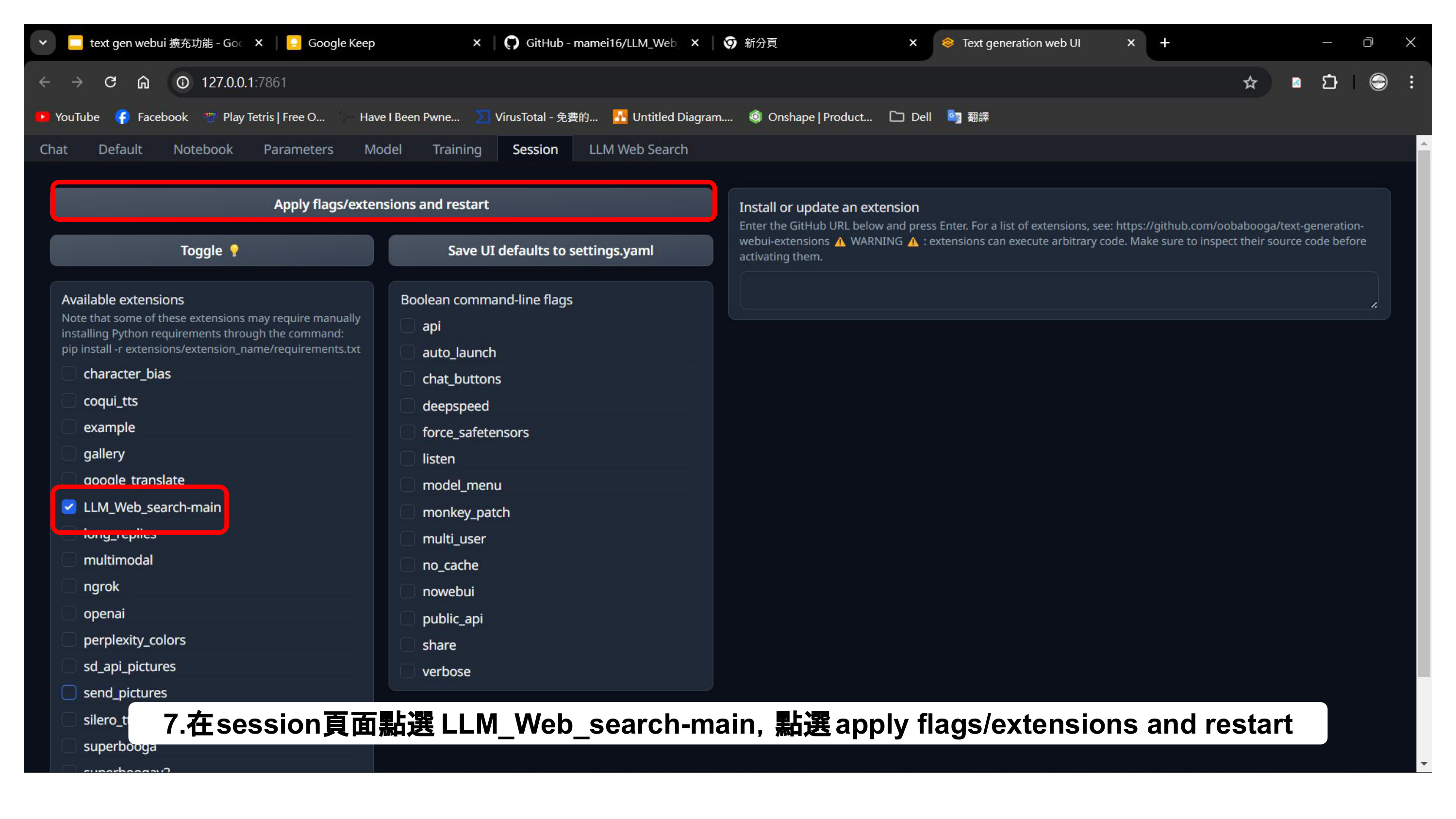Open Have I Been Pwned bookmark

(x=399, y=117)
